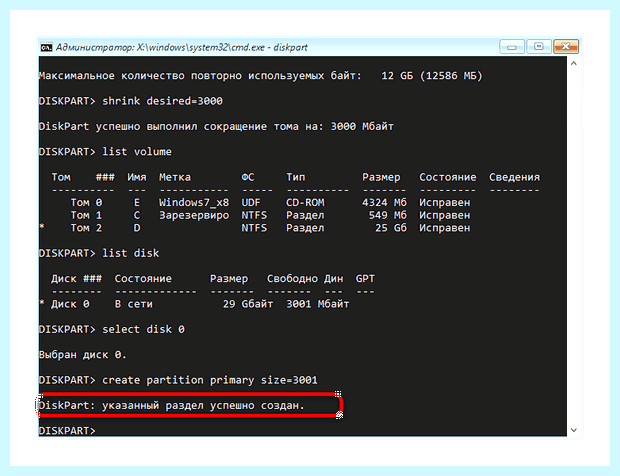
Task: Click 'Том 2' row label
Action: coord(86,228)
